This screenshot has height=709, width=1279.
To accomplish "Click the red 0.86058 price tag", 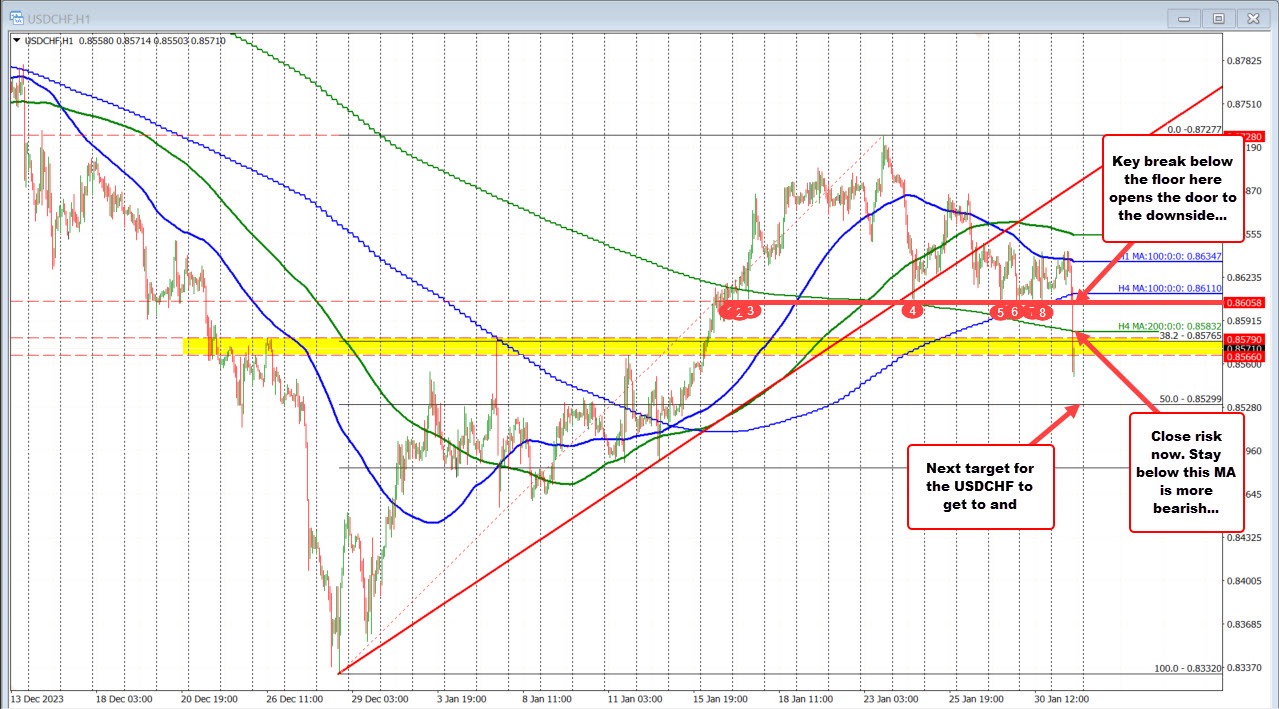I will click(x=1244, y=302).
